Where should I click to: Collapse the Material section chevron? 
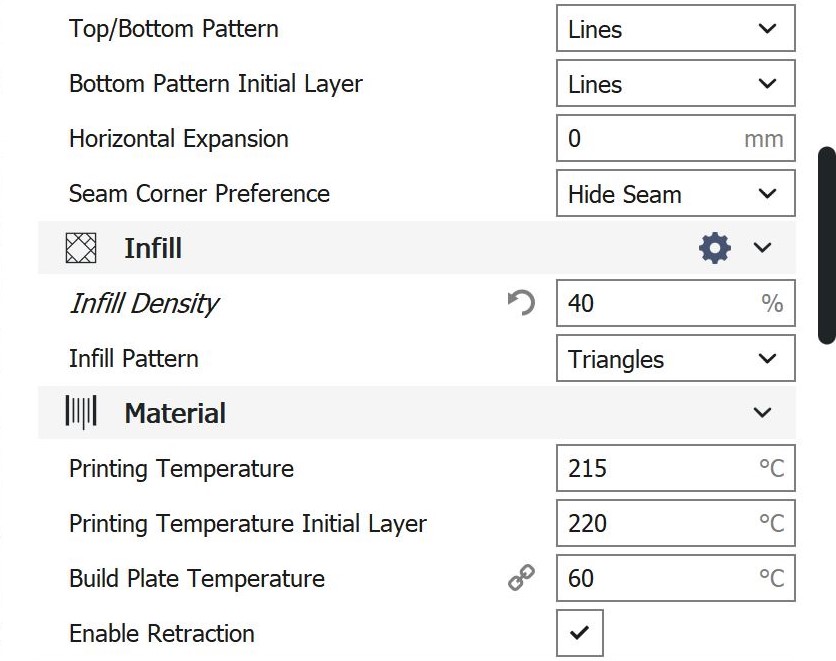coord(763,413)
